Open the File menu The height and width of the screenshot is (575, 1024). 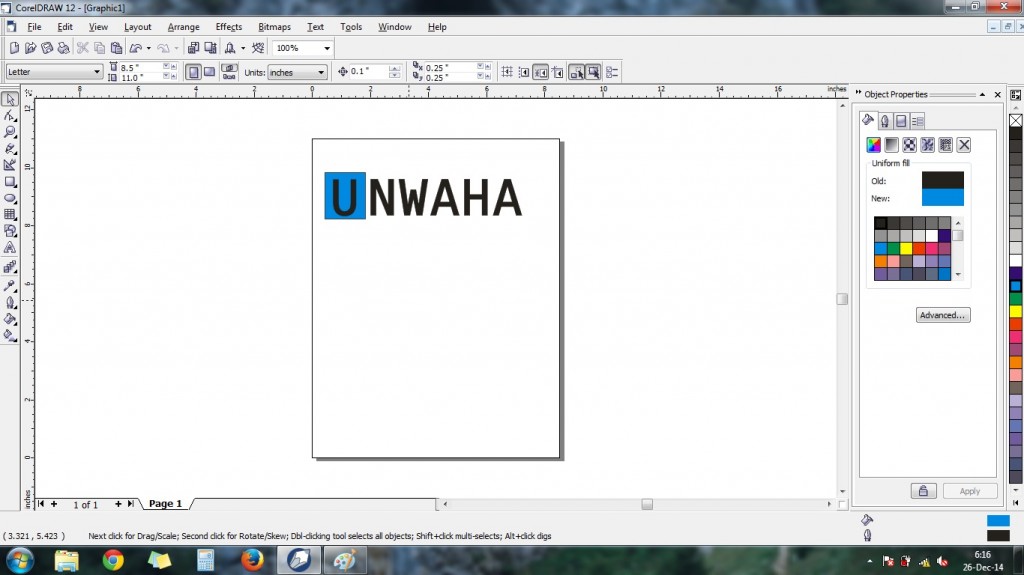pyautogui.click(x=34, y=27)
